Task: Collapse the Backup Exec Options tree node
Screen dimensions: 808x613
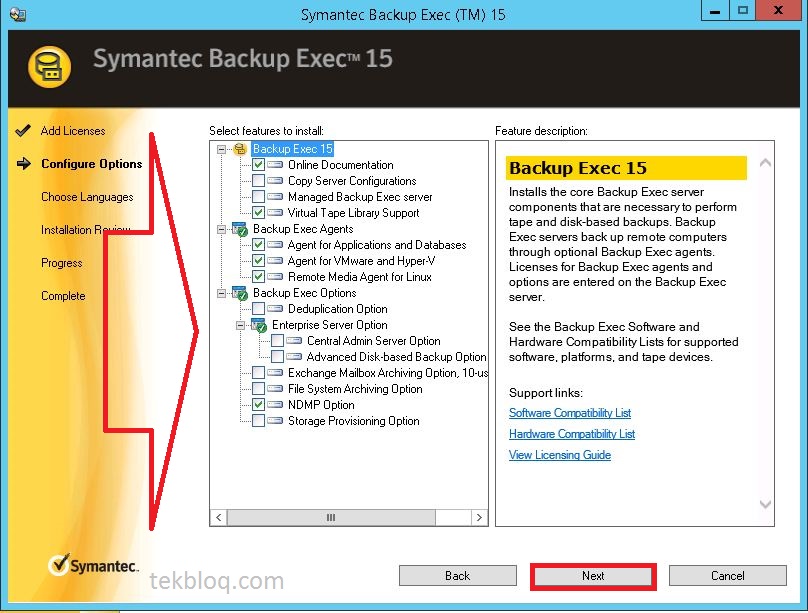Action: coord(222,293)
